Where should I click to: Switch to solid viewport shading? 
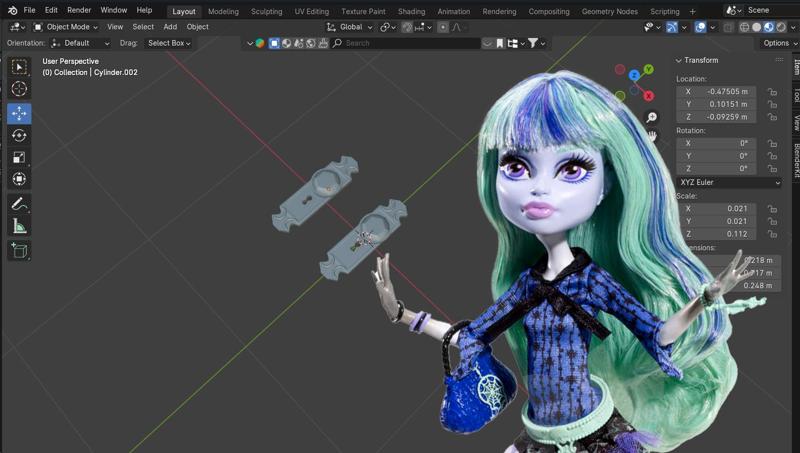point(757,27)
